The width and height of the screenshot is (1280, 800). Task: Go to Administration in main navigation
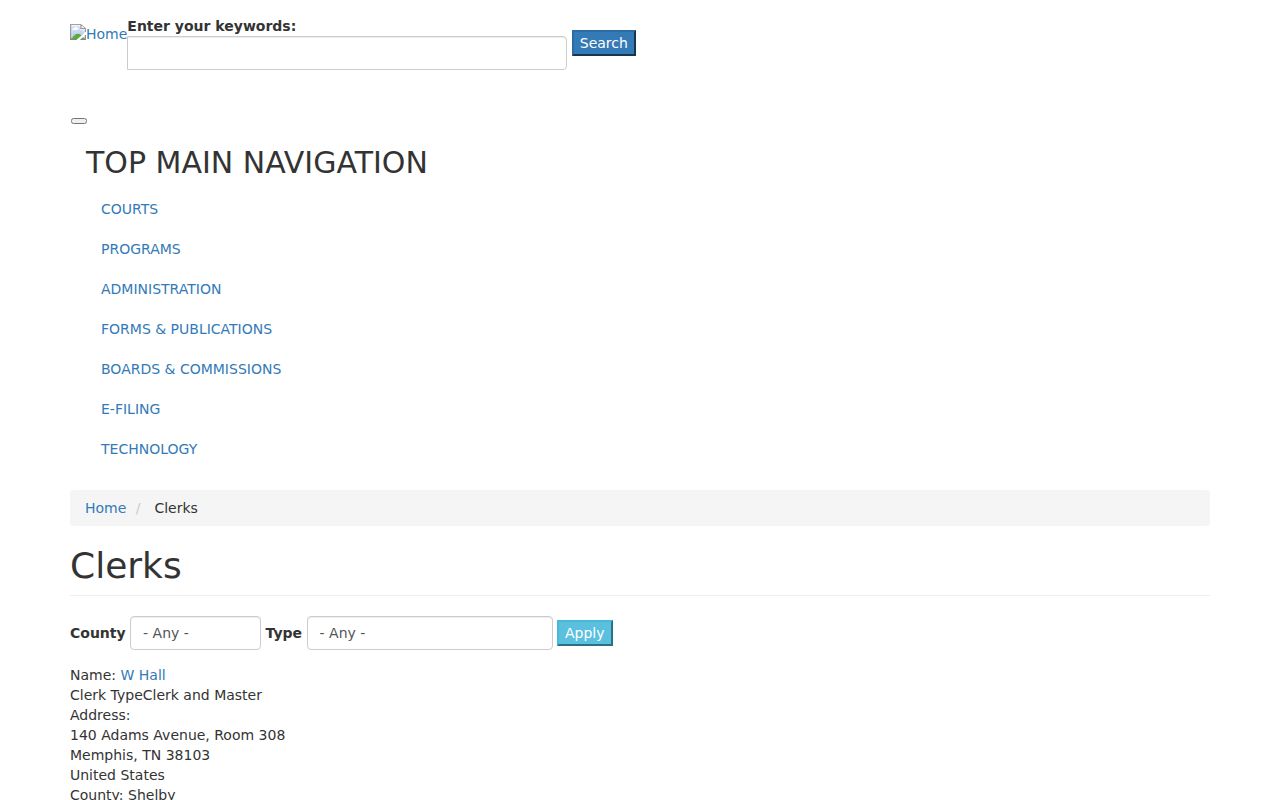coord(161,289)
